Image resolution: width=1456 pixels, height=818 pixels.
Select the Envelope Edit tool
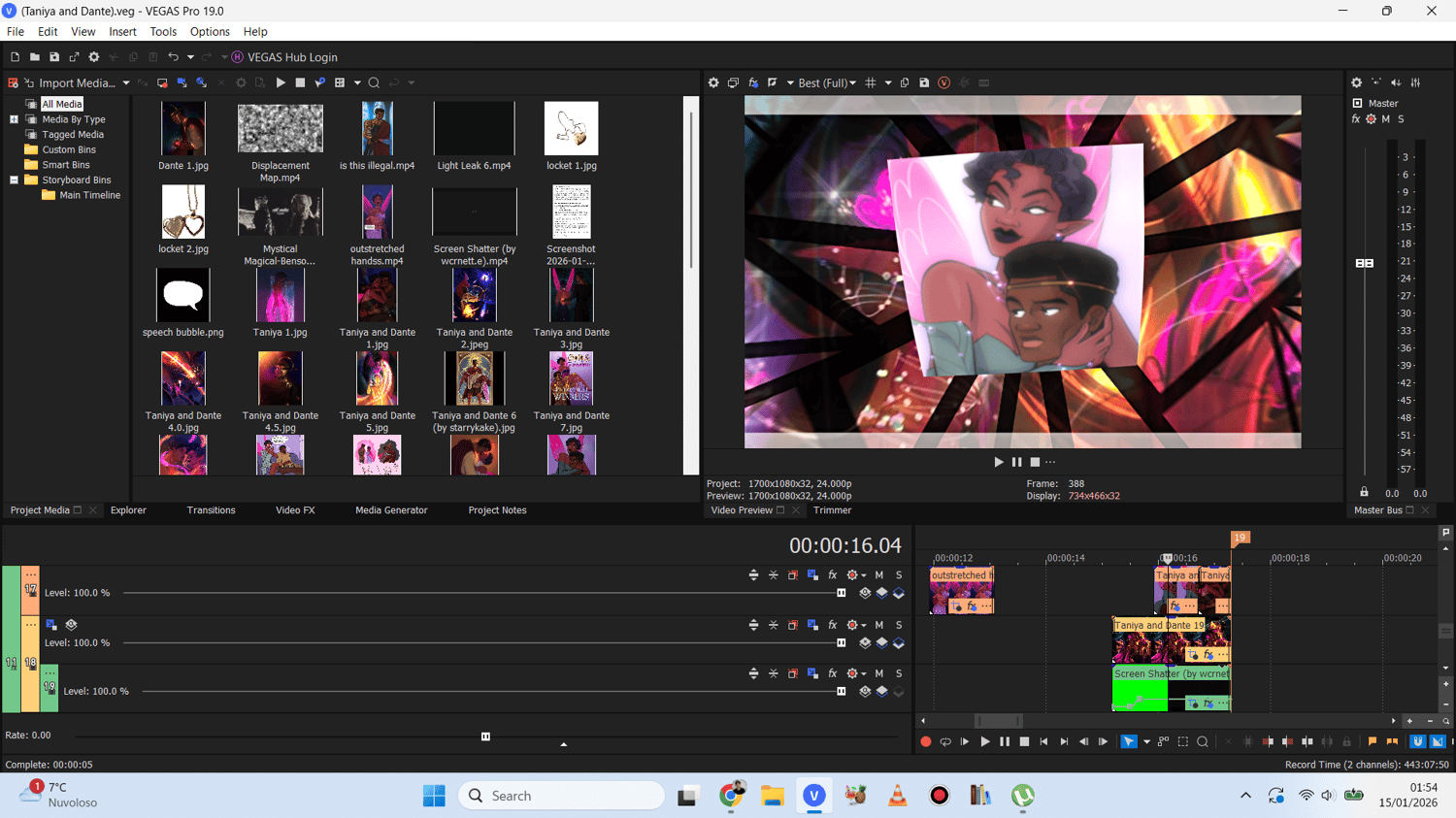click(x=1163, y=742)
